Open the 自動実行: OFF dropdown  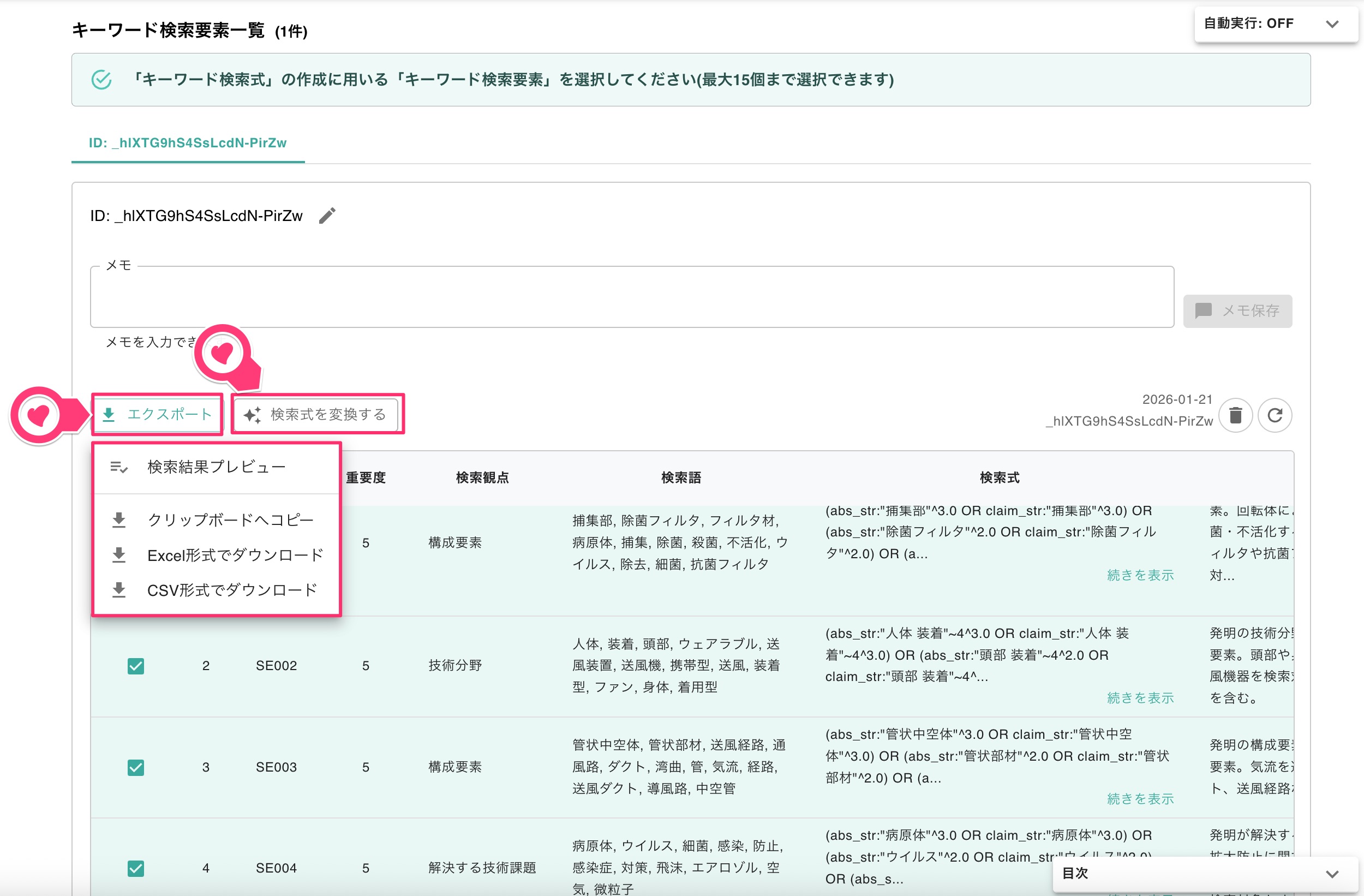pos(1276,24)
